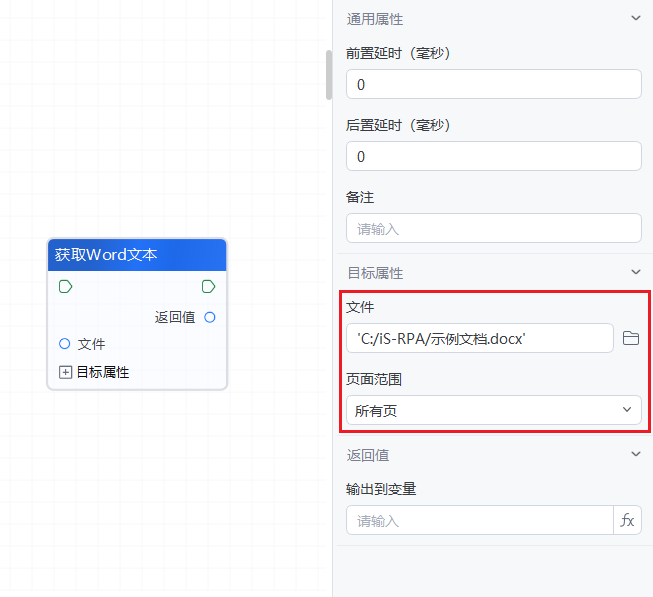Click the fx expression icon for 输出到变量
This screenshot has height=597, width=653.
point(627,520)
